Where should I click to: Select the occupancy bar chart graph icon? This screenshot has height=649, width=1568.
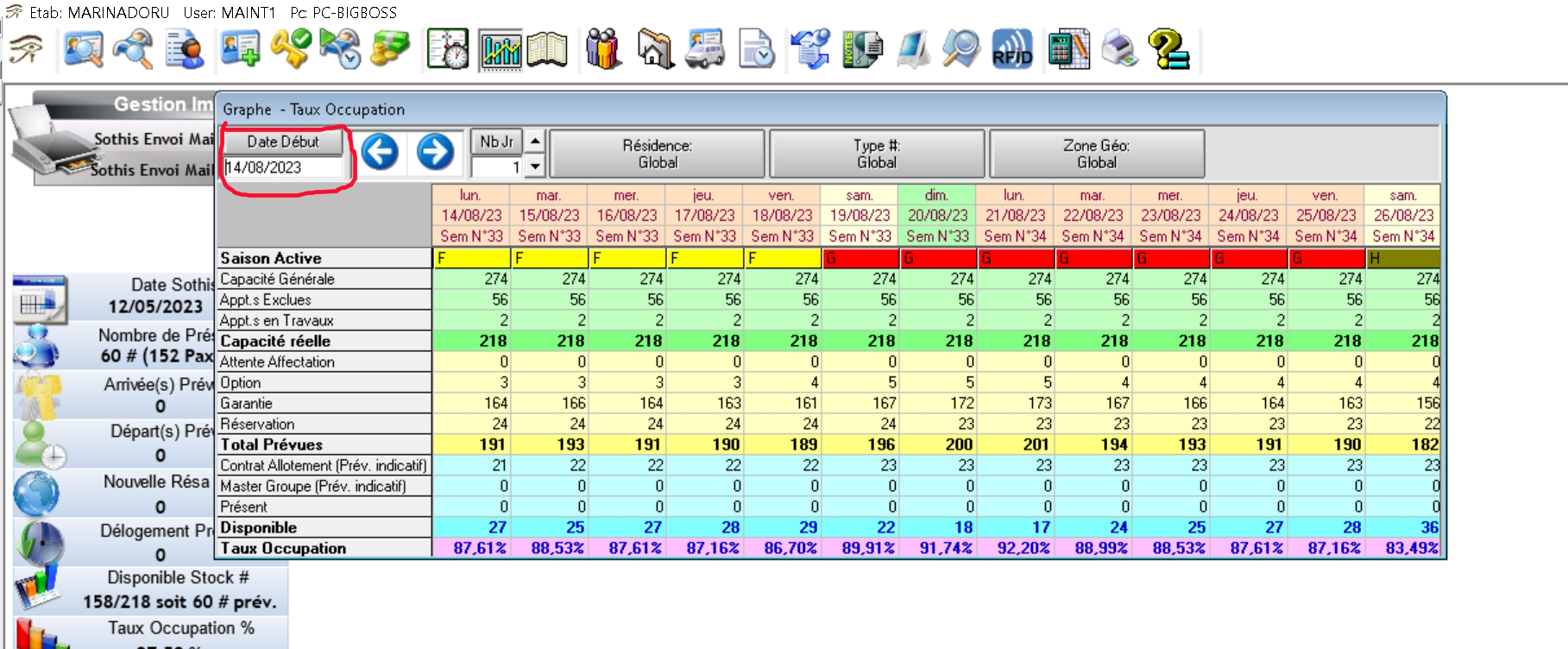pyautogui.click(x=501, y=50)
